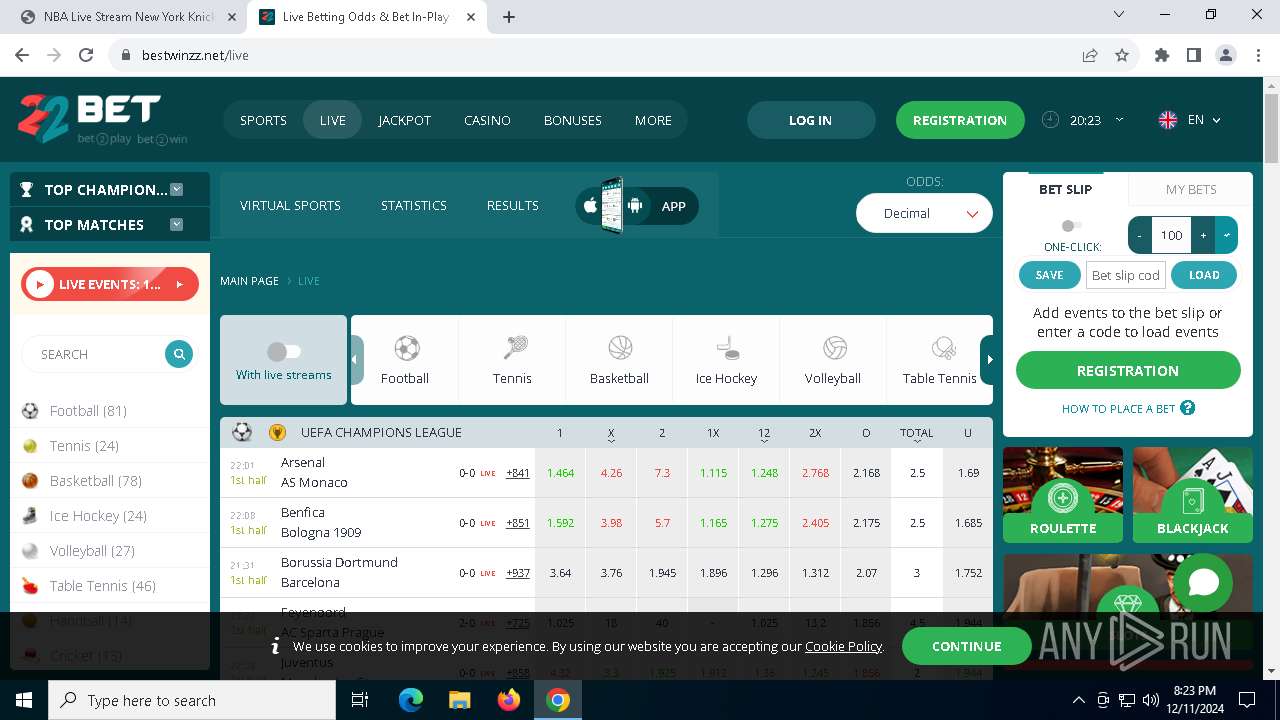Toggle the With live streams switch

pyautogui.click(x=284, y=351)
